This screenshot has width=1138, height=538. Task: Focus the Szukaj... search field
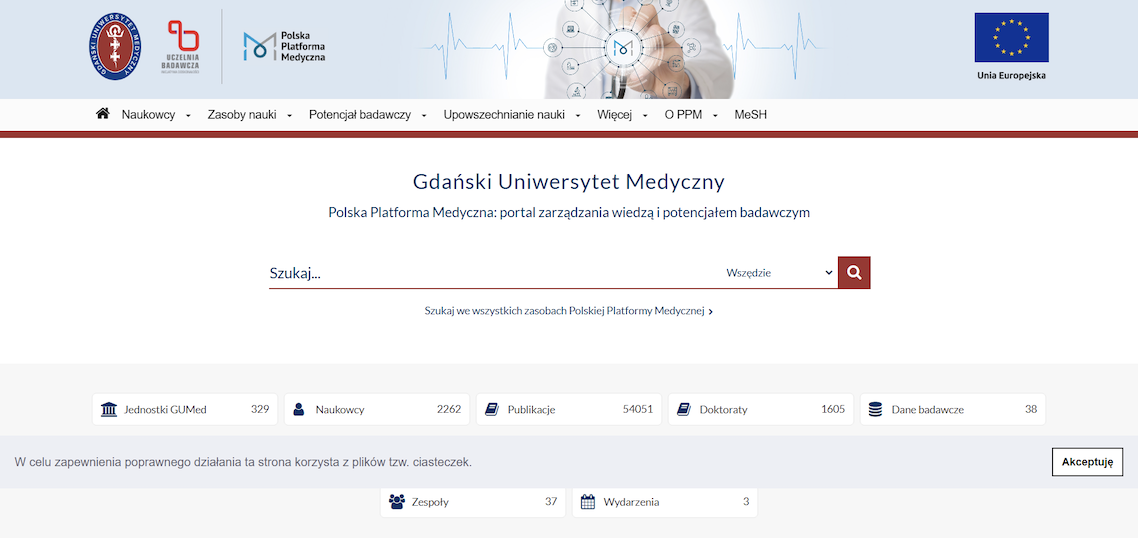click(494, 273)
